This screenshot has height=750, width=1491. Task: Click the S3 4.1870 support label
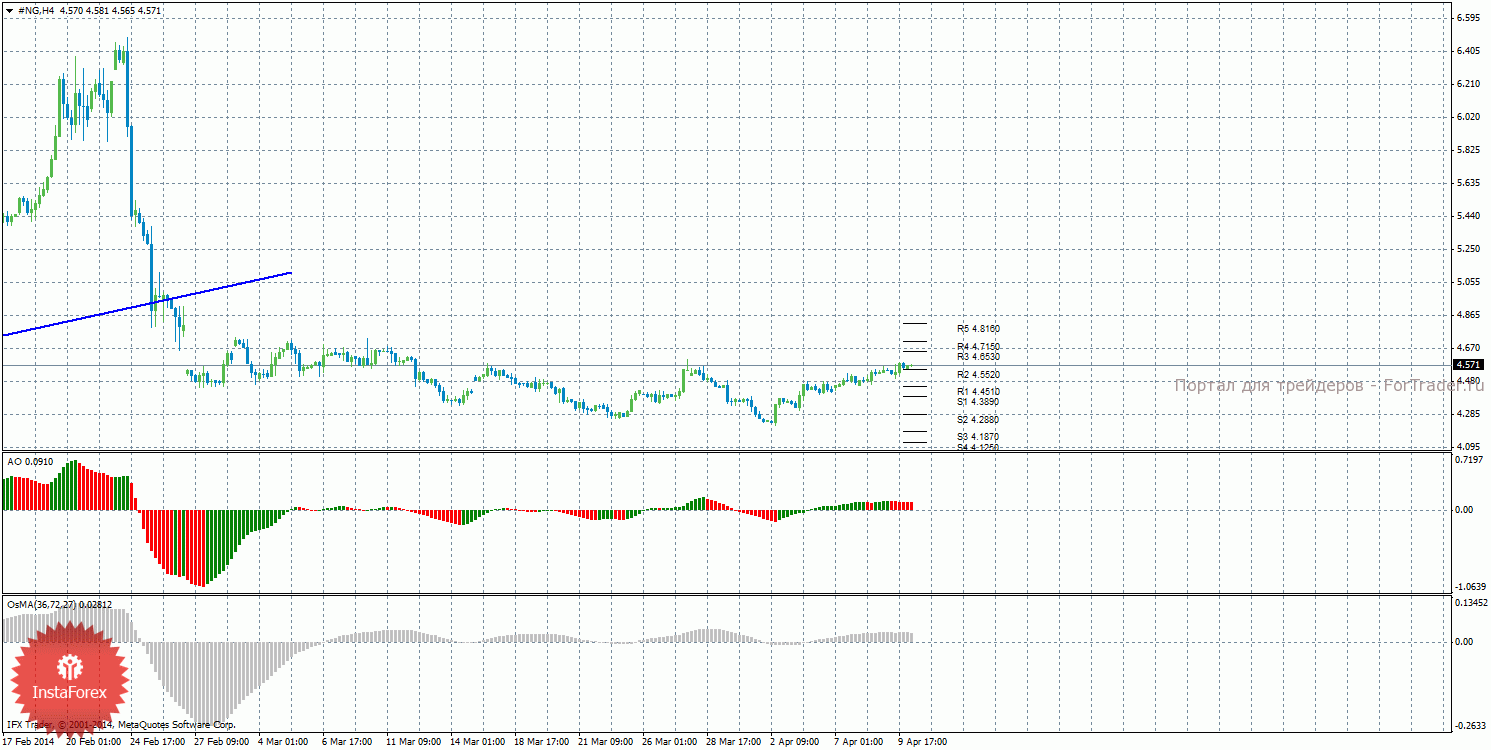click(978, 437)
